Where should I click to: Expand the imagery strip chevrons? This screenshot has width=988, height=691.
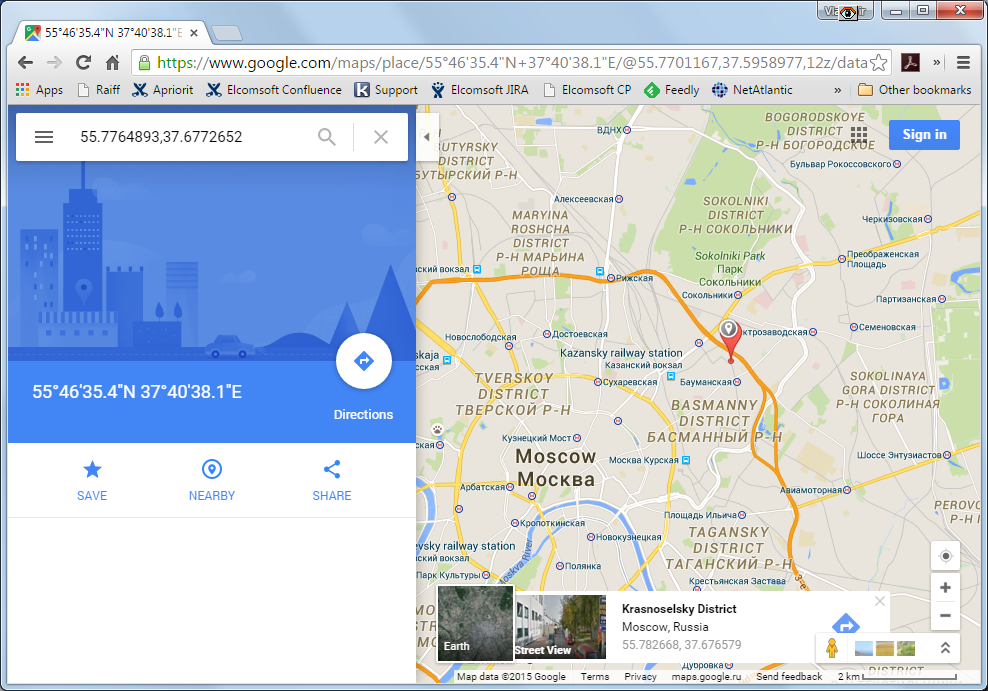coord(945,648)
